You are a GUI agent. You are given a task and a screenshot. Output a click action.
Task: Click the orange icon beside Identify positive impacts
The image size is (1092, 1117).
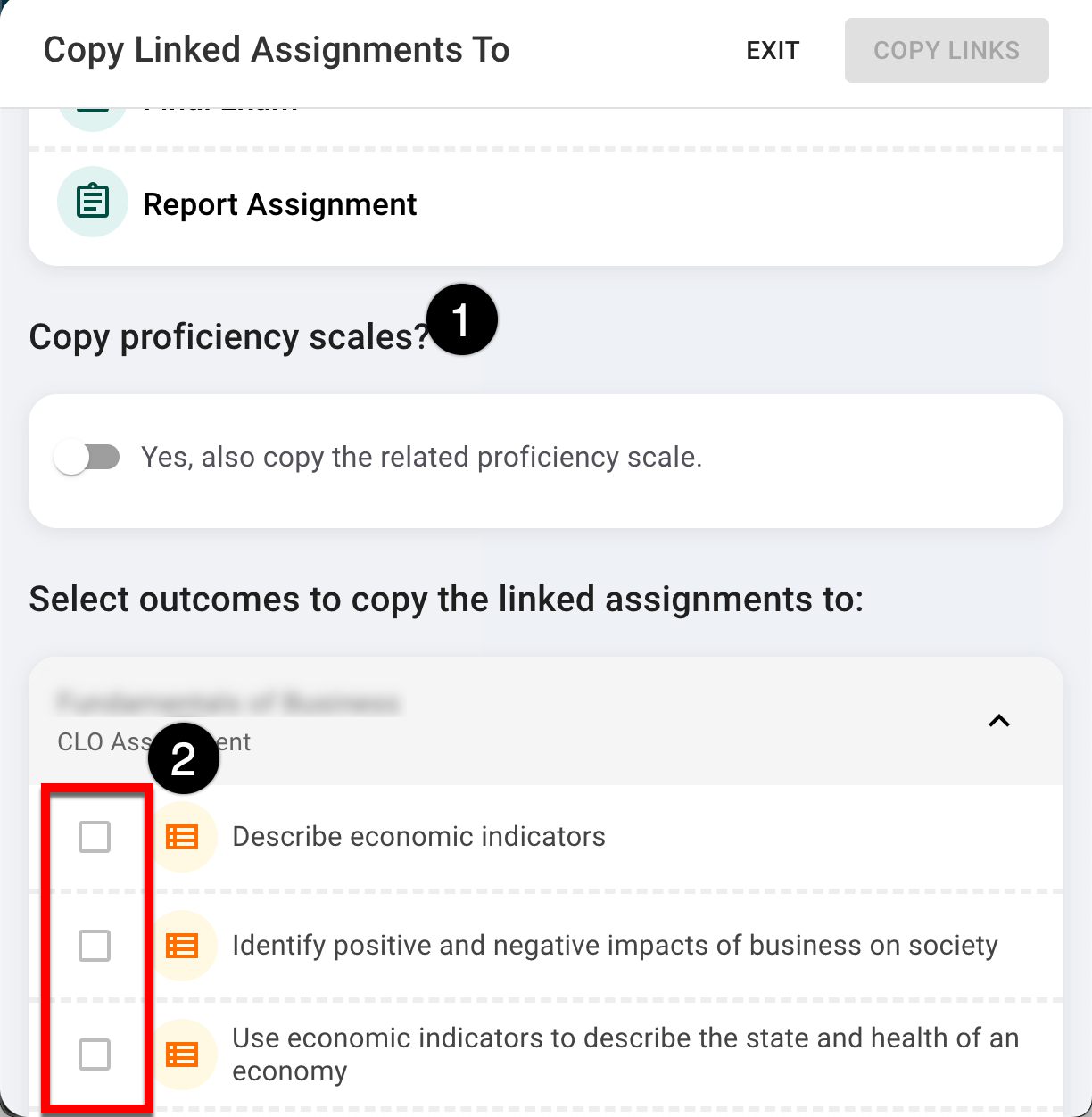click(x=183, y=946)
